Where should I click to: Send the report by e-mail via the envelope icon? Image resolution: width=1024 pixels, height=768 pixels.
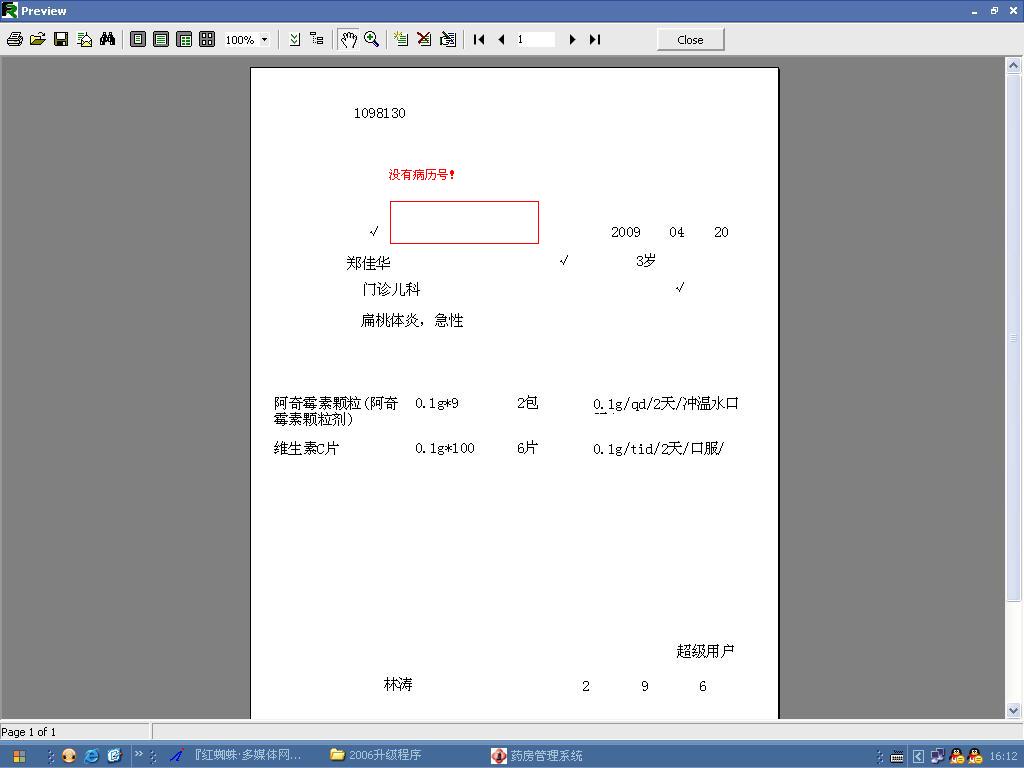coord(84,39)
